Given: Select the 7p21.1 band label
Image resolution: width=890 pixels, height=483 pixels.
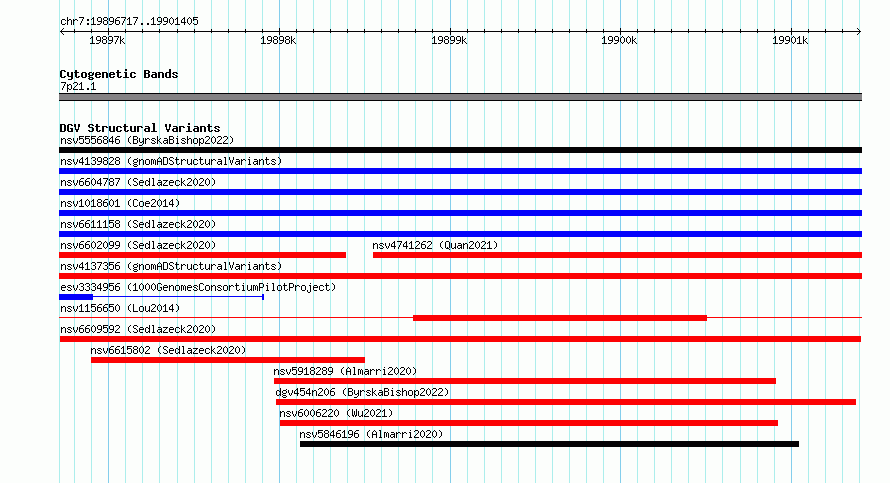Looking at the screenshot, I should 78,86.
